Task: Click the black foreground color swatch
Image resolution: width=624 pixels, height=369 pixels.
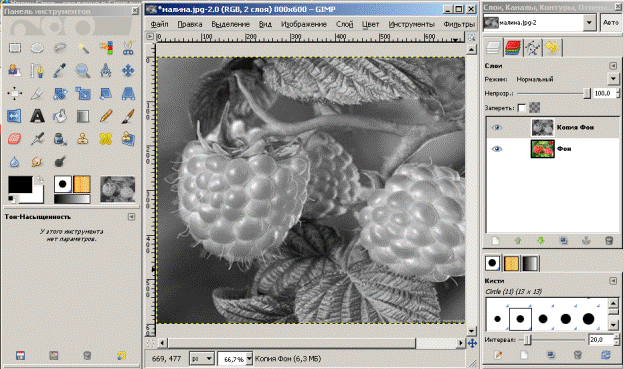Action: (20, 185)
